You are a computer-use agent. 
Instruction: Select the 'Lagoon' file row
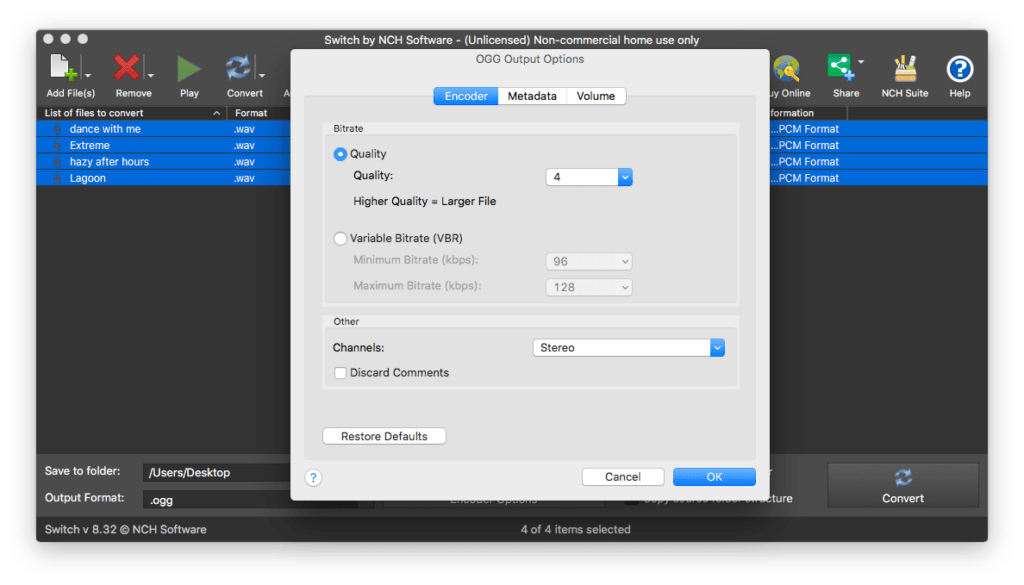click(163, 178)
